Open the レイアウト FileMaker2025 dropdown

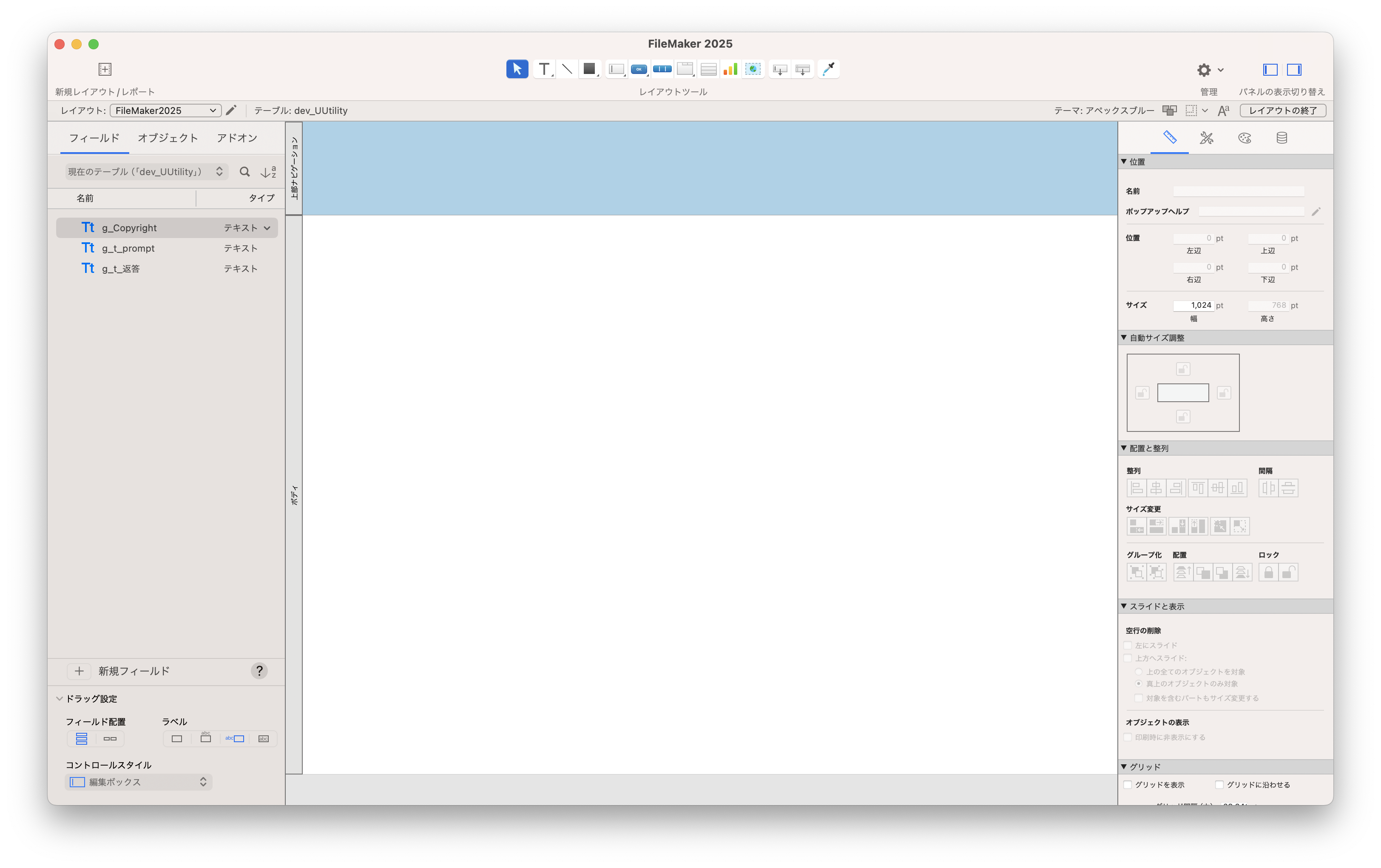[x=165, y=110]
